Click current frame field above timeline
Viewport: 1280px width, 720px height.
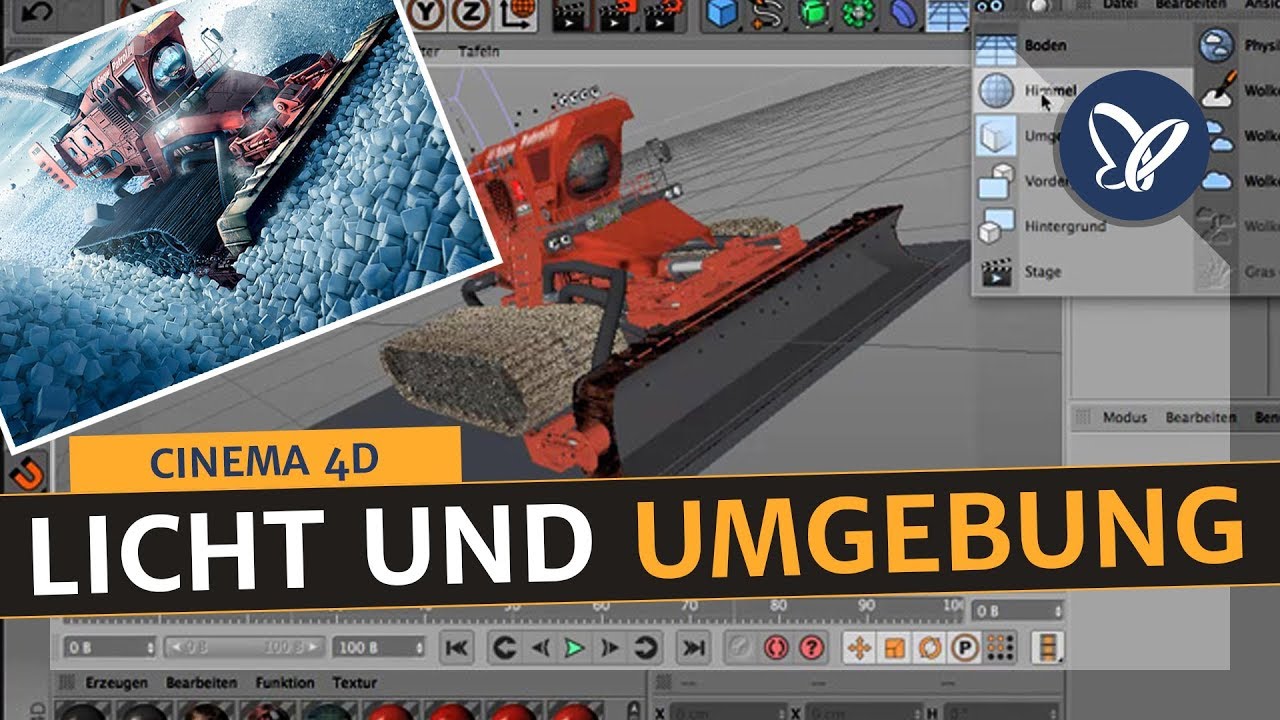click(x=1017, y=610)
